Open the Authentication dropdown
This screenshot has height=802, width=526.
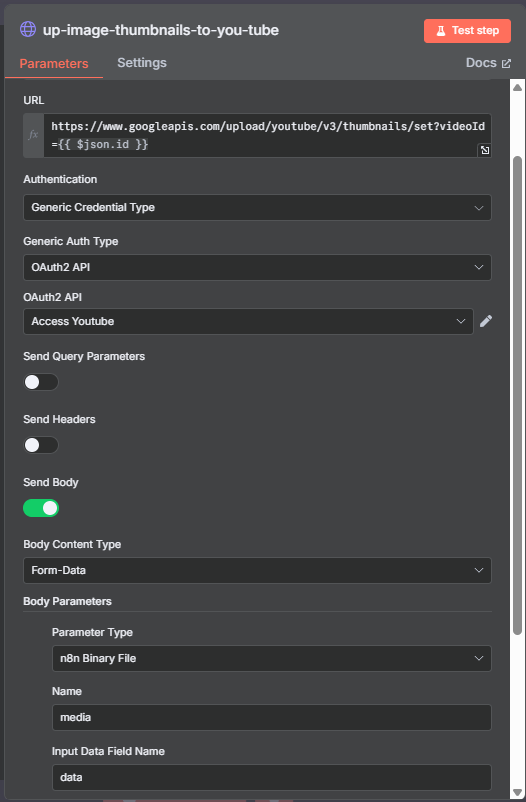click(x=257, y=208)
